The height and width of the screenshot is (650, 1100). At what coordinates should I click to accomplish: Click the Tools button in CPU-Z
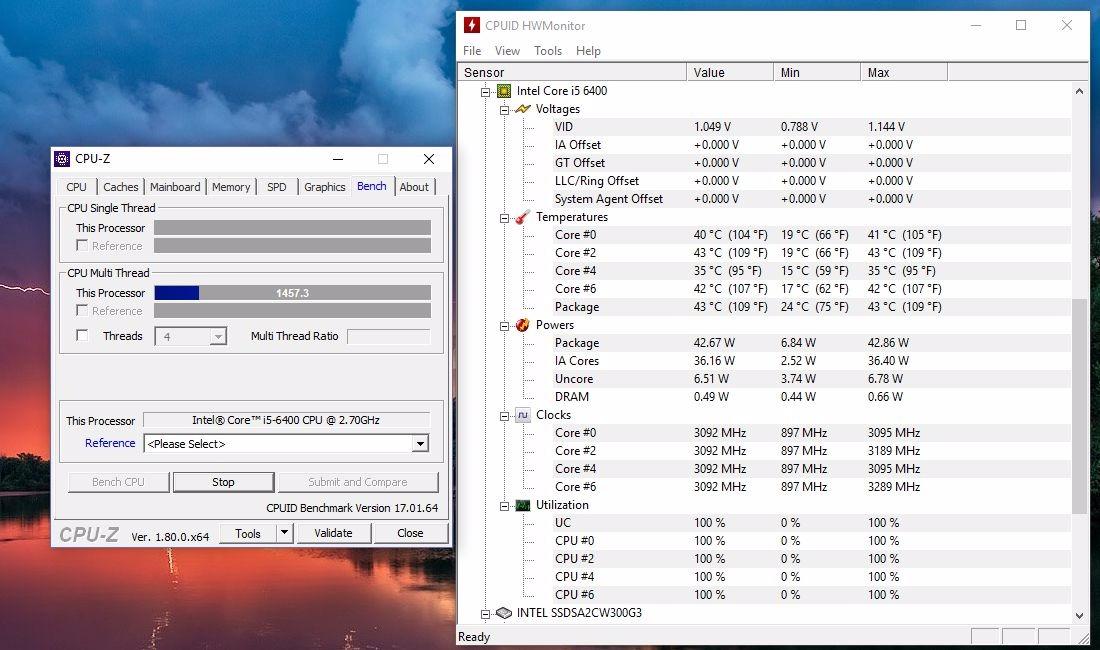pyautogui.click(x=248, y=533)
